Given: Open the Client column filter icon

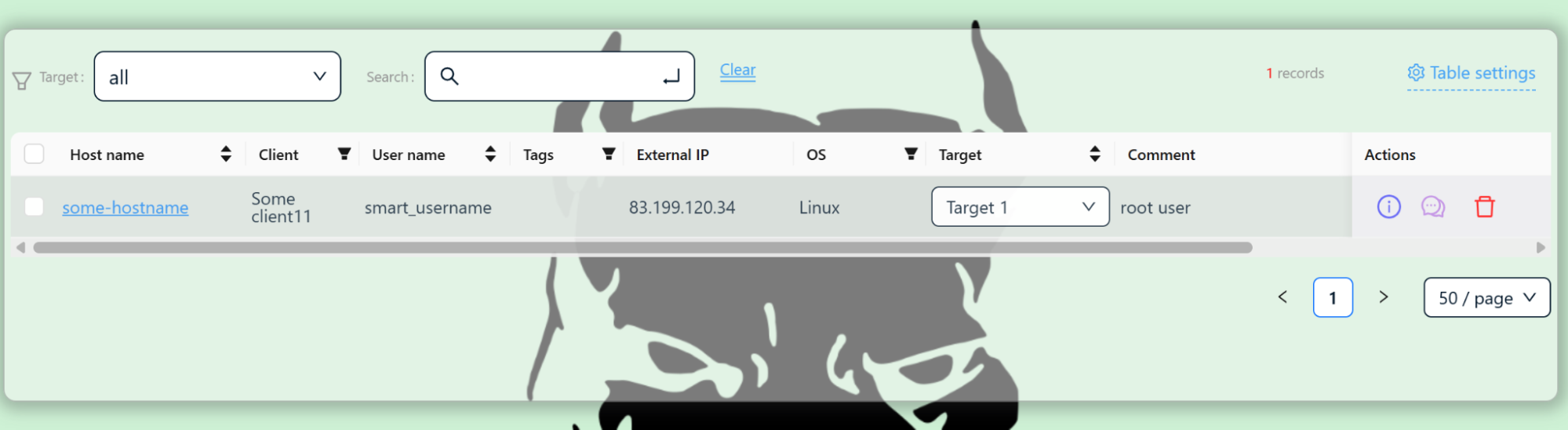Looking at the screenshot, I should [344, 154].
